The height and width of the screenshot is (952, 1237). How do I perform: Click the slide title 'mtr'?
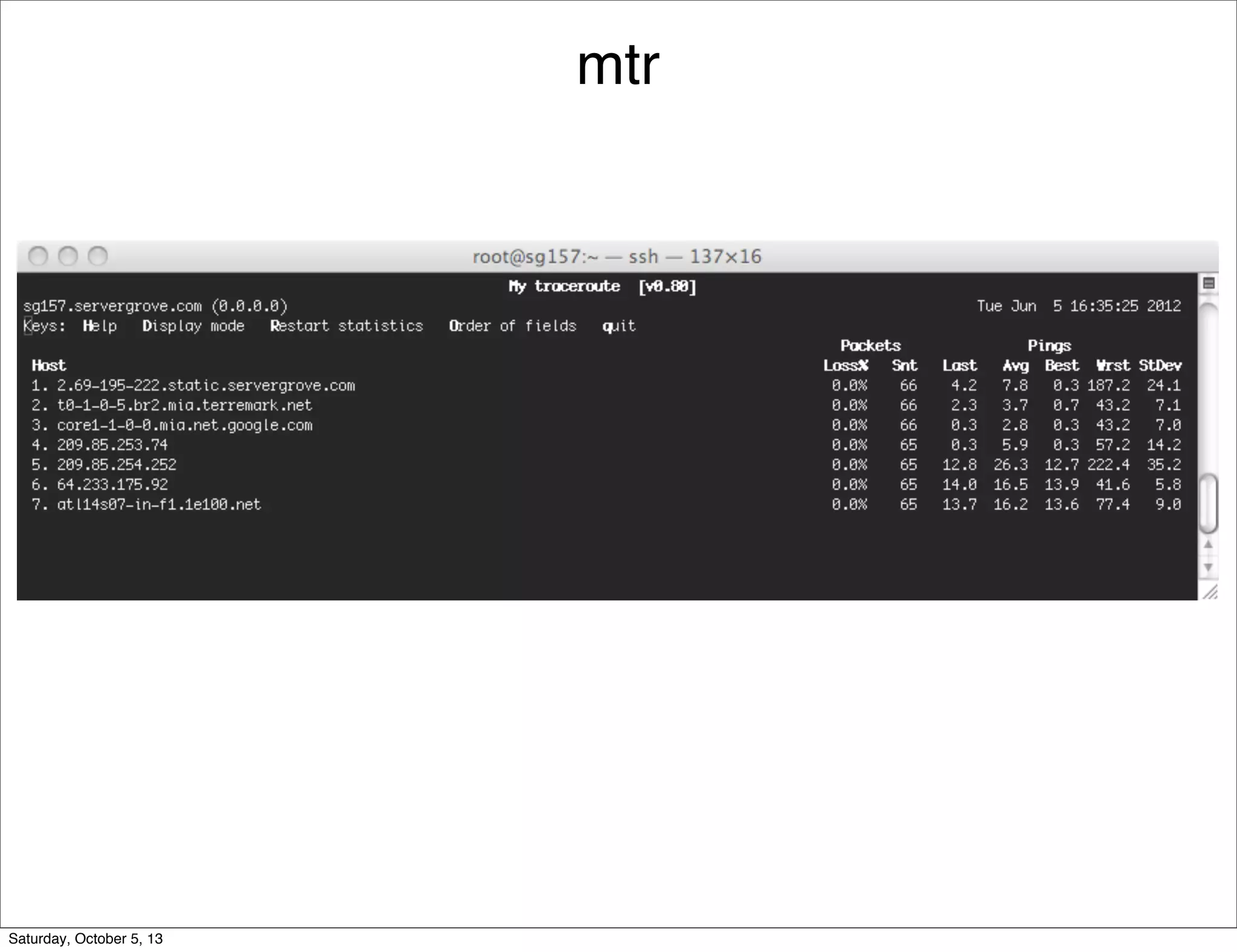(618, 66)
